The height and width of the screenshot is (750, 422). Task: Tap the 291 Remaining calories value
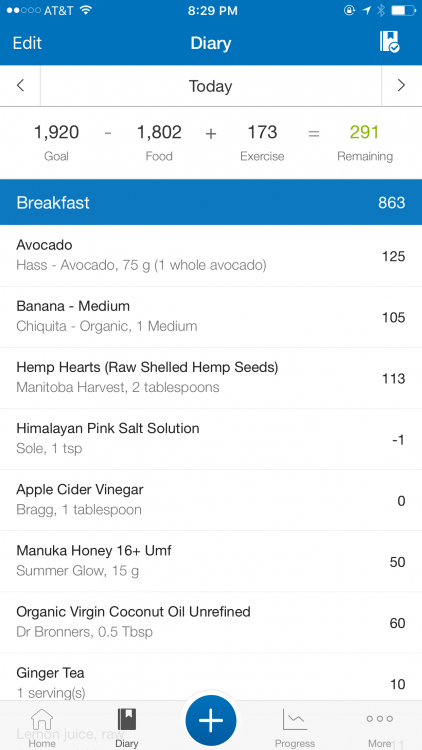365,132
